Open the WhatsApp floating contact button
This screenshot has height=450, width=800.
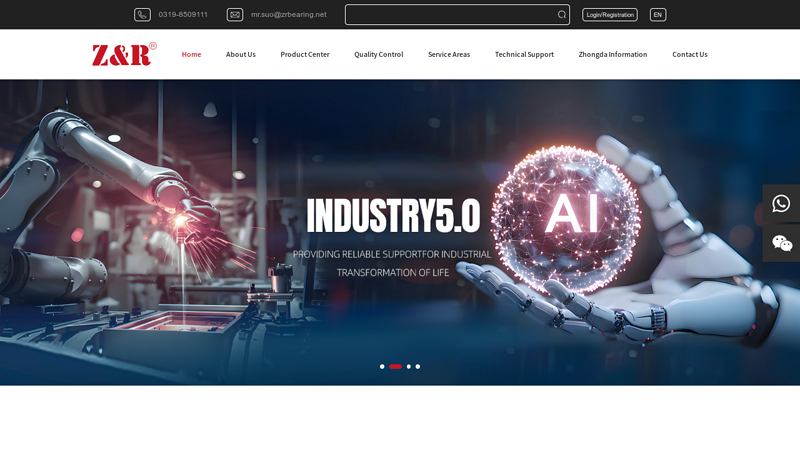pyautogui.click(x=781, y=203)
